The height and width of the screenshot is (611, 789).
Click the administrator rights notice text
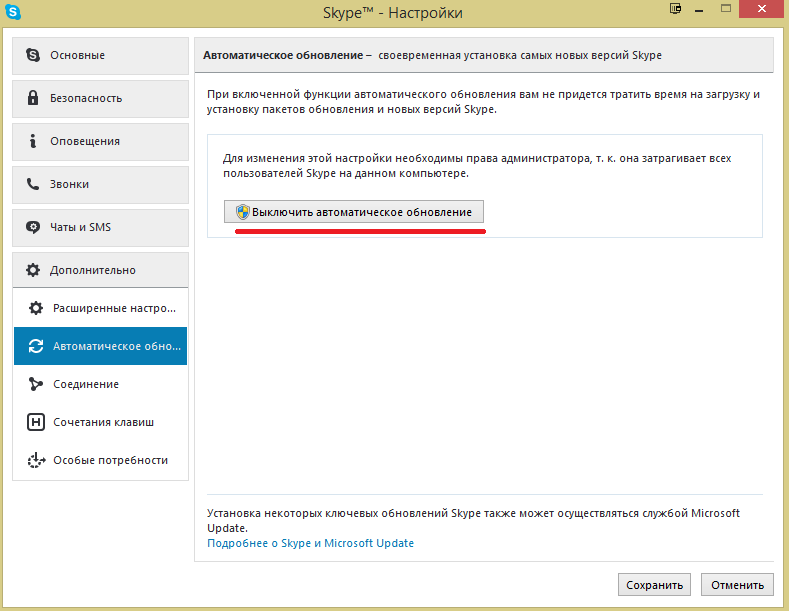point(477,166)
